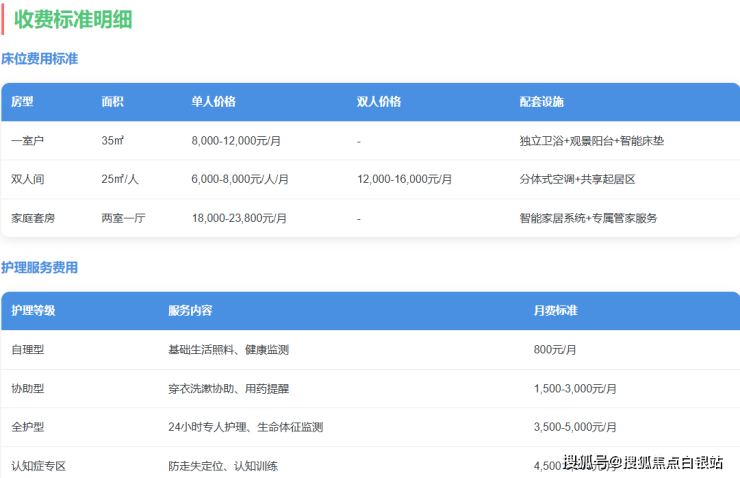Select the 一室户 room type cell
The height and width of the screenshot is (478, 740).
pyautogui.click(x=27, y=141)
